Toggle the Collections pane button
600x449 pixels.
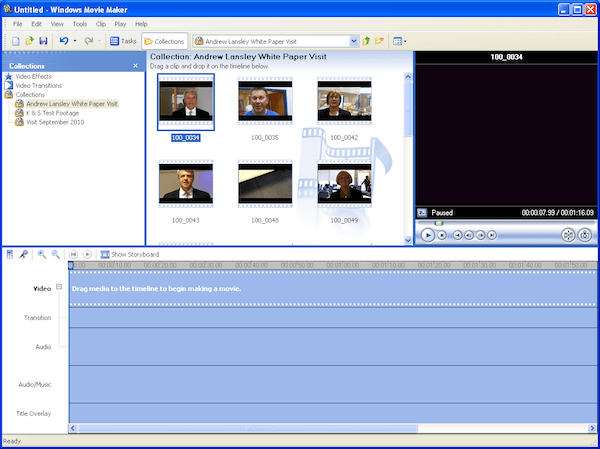click(x=165, y=41)
